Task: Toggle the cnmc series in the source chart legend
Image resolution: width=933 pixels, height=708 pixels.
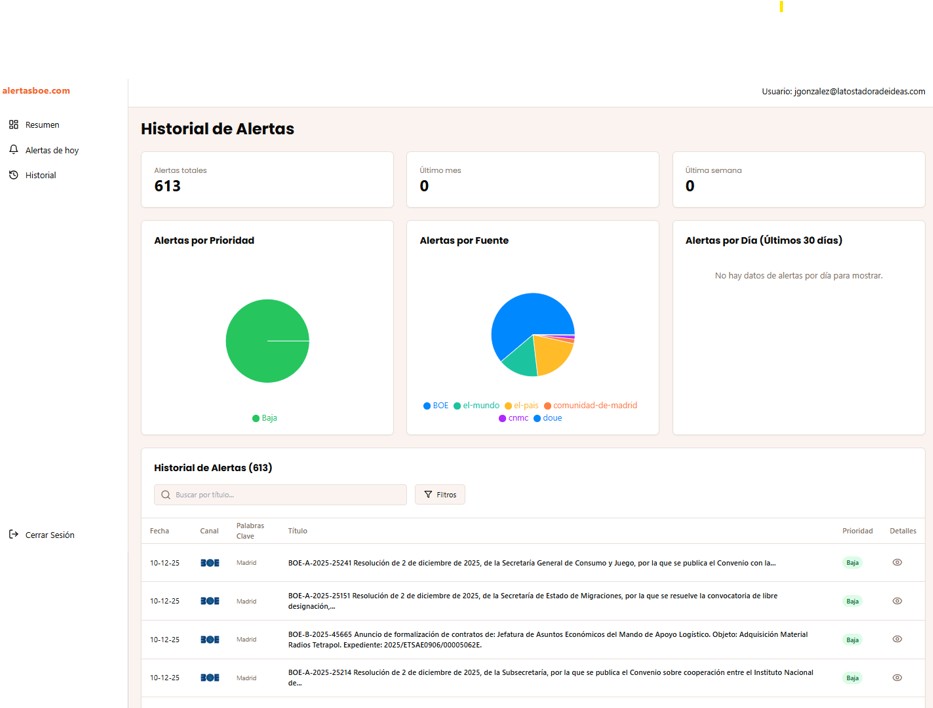Action: click(x=515, y=418)
